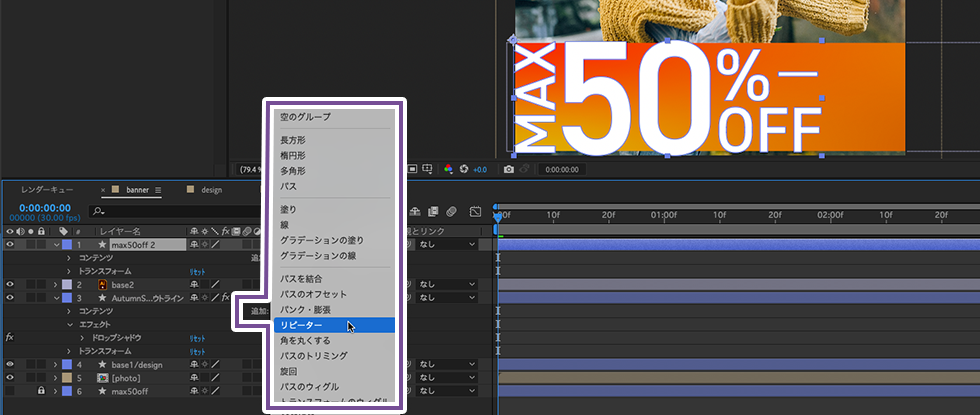The image size is (980, 415).
Task: Click the draft 3D icon in timeline
Action: tap(415, 212)
